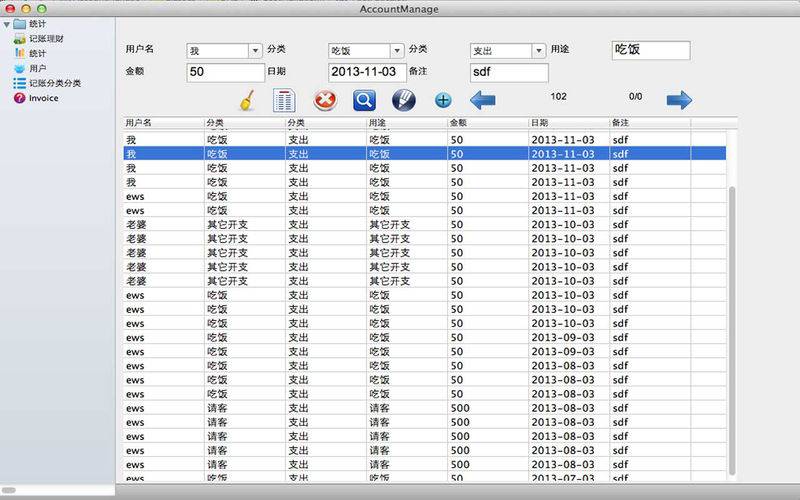Click the blue plus add icon
The height and width of the screenshot is (500, 800).
tap(443, 100)
